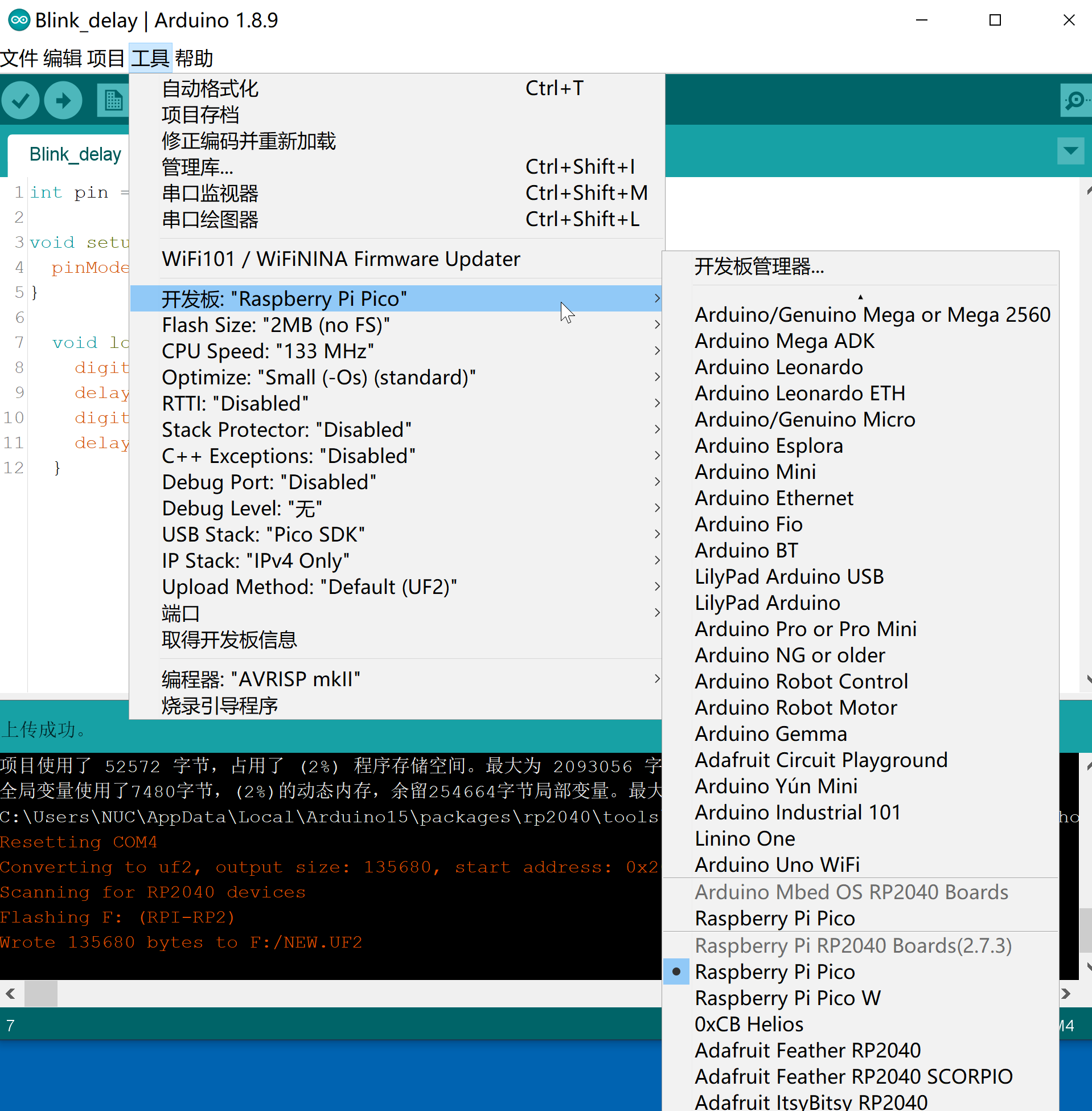1092x1111 pixels.
Task: Click the Upload arrow toolbar icon
Action: click(x=63, y=101)
